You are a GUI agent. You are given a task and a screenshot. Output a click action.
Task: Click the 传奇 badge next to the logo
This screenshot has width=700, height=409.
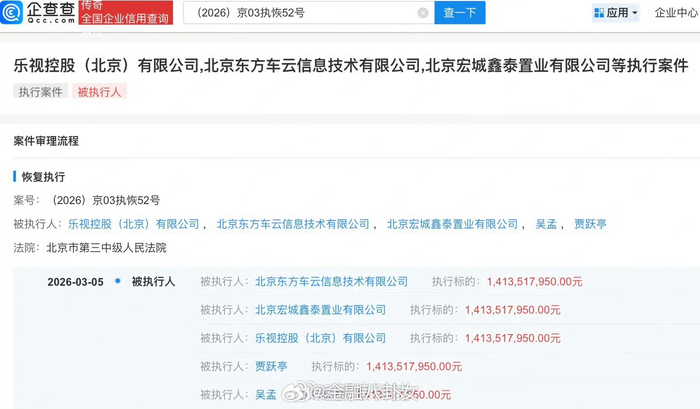(x=92, y=5)
